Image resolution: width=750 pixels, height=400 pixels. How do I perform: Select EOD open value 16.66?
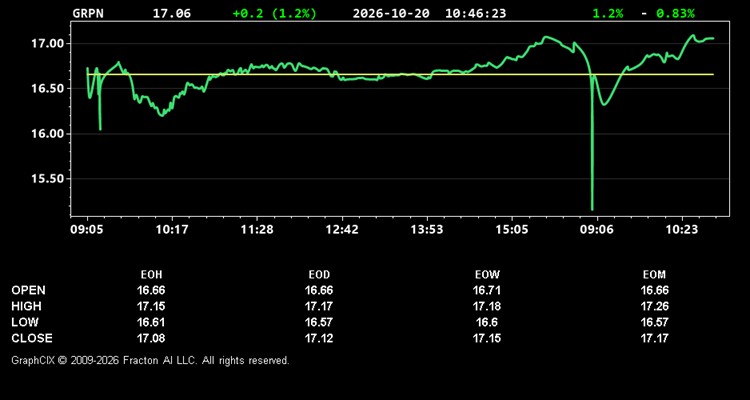(x=319, y=290)
